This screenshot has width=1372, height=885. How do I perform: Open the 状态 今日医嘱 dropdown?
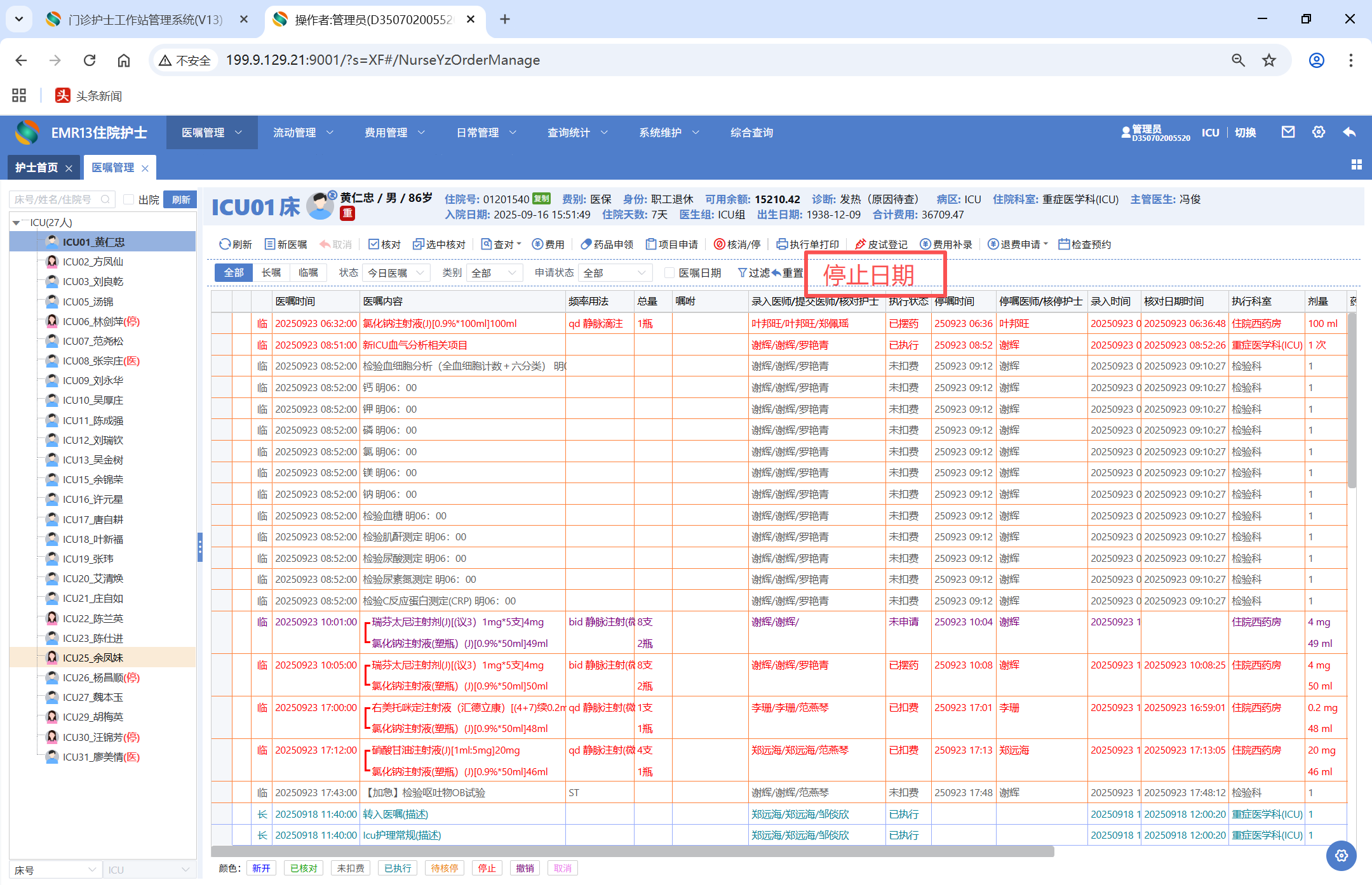[396, 273]
